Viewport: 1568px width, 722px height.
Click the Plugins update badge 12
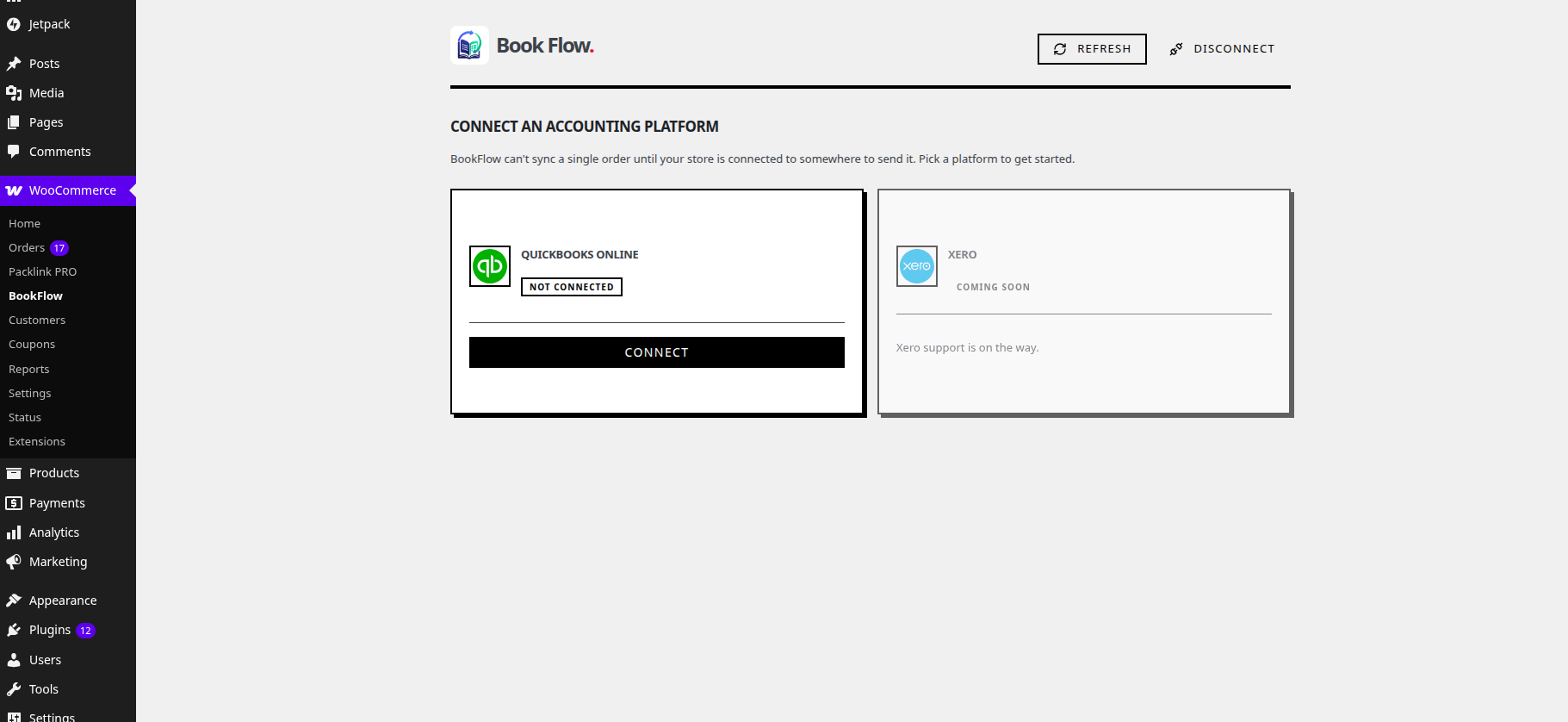pos(85,631)
